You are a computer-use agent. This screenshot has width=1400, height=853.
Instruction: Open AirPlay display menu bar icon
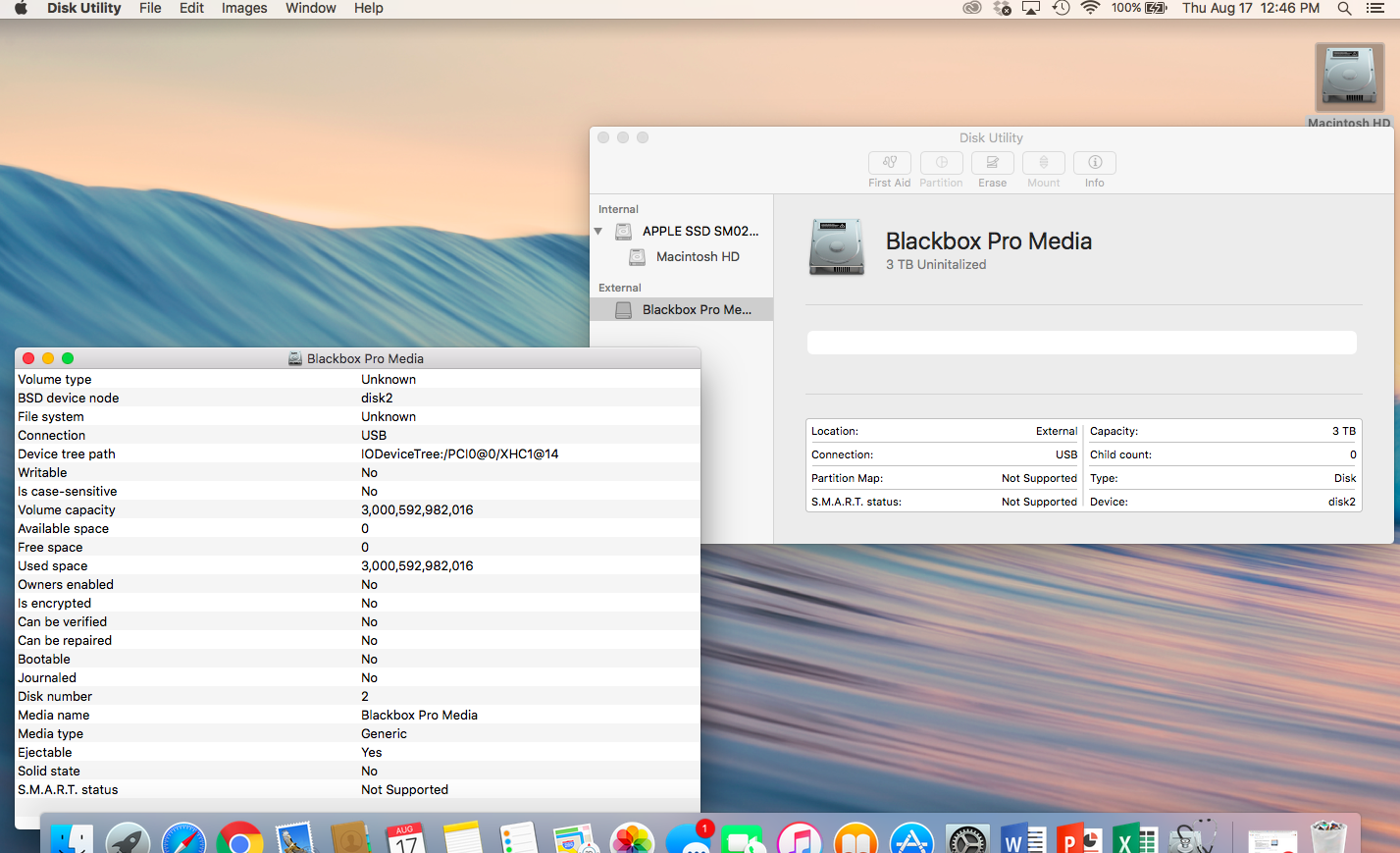tap(1031, 8)
